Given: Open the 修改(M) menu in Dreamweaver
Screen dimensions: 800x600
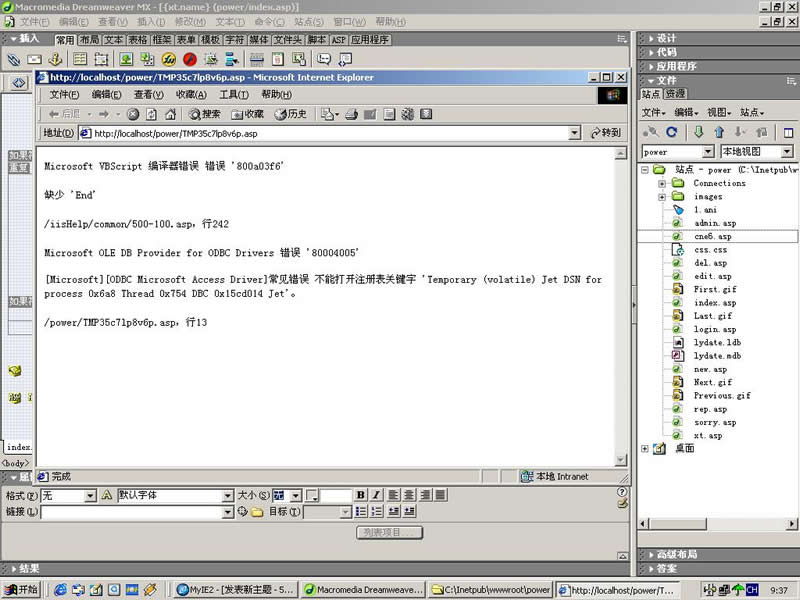Looking at the screenshot, I should tap(190, 22).
